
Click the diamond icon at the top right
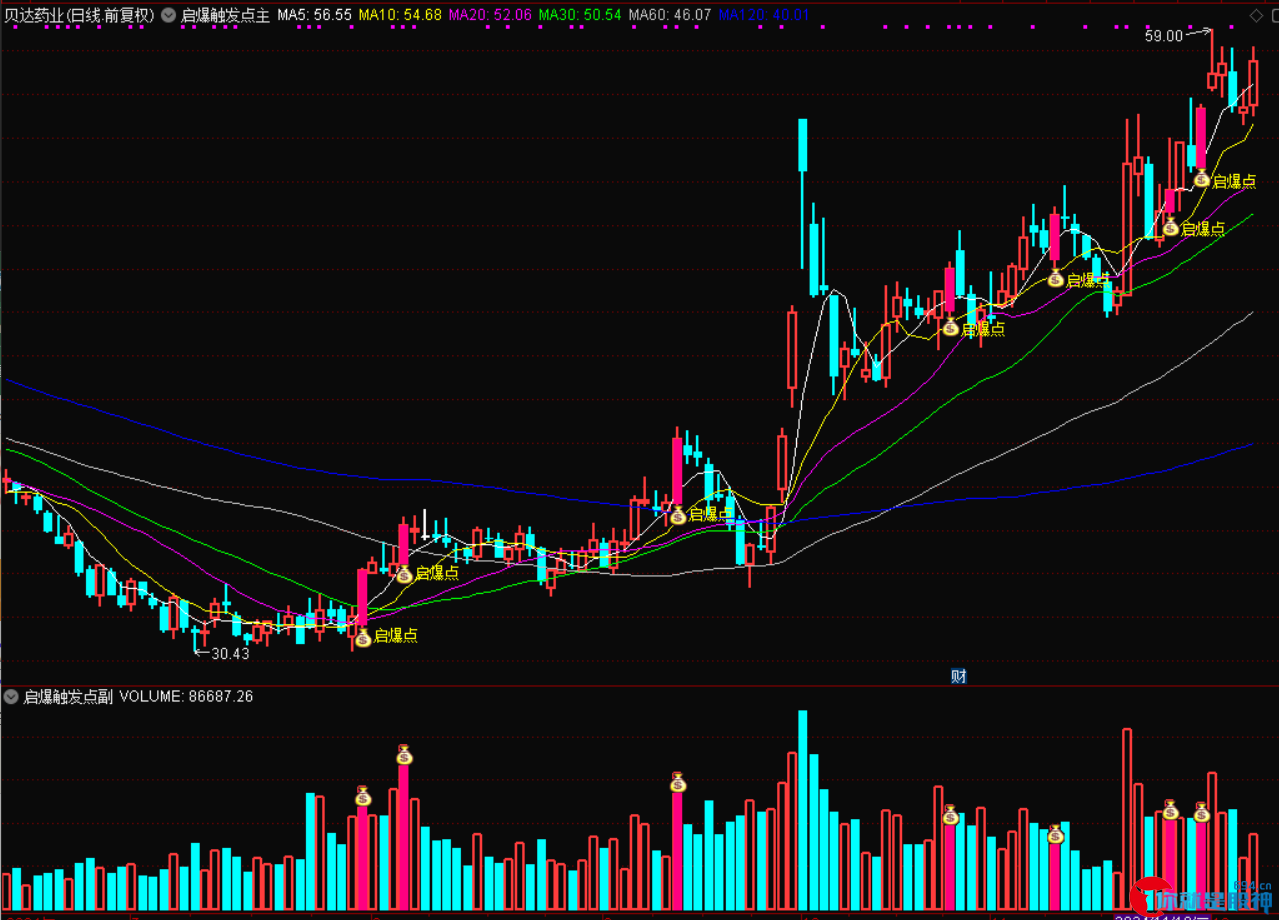tap(1256, 14)
